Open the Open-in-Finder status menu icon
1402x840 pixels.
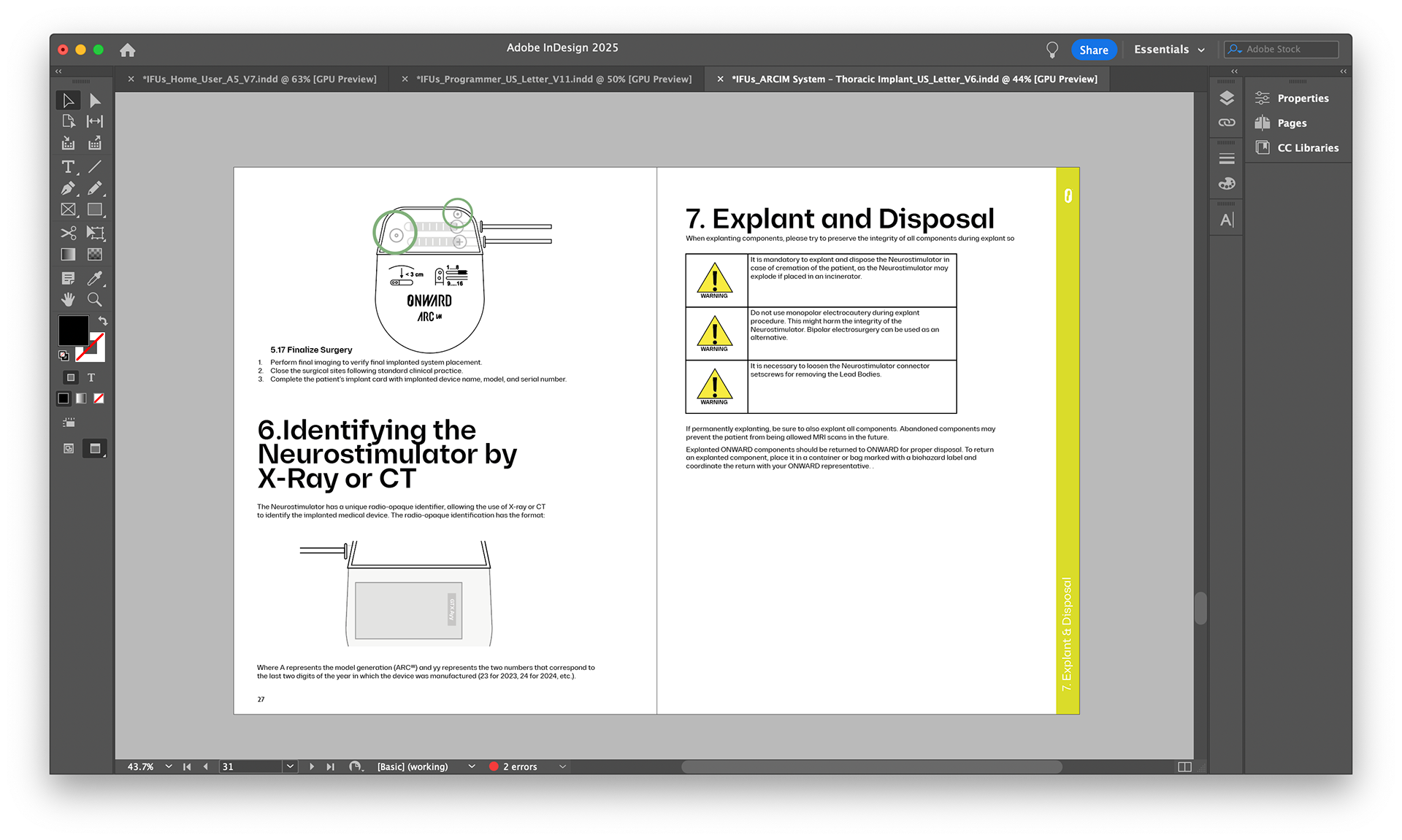(x=356, y=766)
